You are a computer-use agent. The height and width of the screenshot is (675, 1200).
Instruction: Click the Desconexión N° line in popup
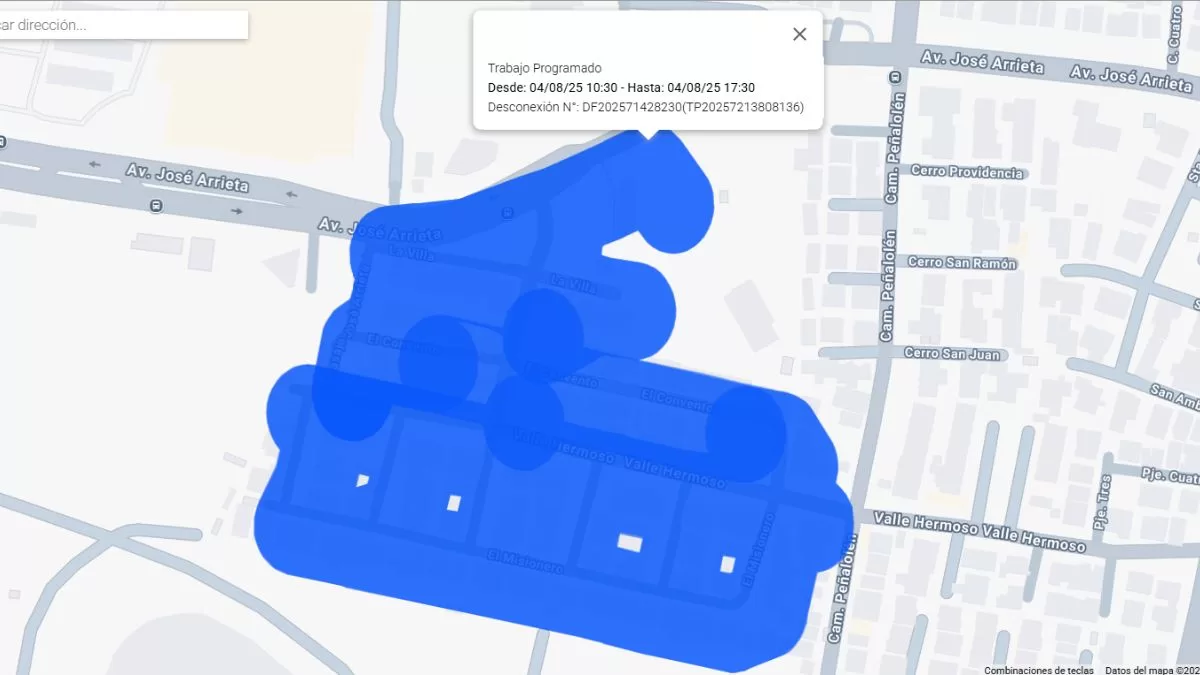tap(645, 107)
